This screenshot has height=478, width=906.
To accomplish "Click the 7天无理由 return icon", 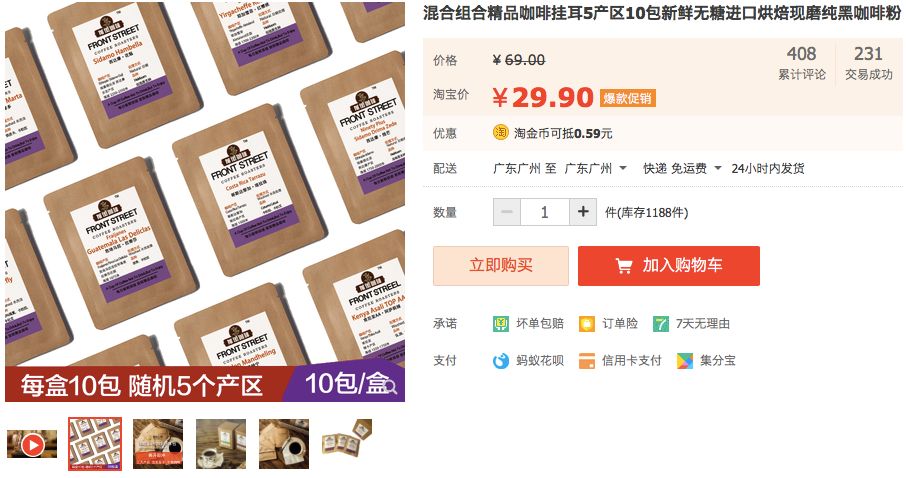I will [x=660, y=324].
